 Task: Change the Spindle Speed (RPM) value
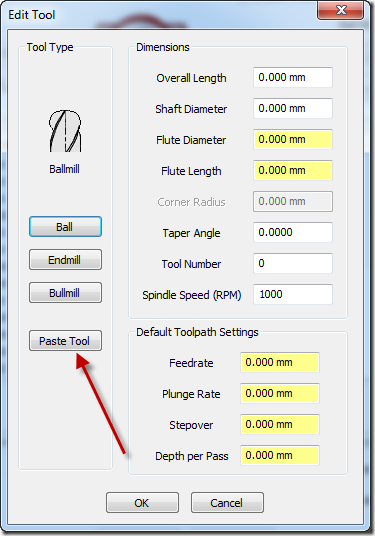click(x=293, y=294)
